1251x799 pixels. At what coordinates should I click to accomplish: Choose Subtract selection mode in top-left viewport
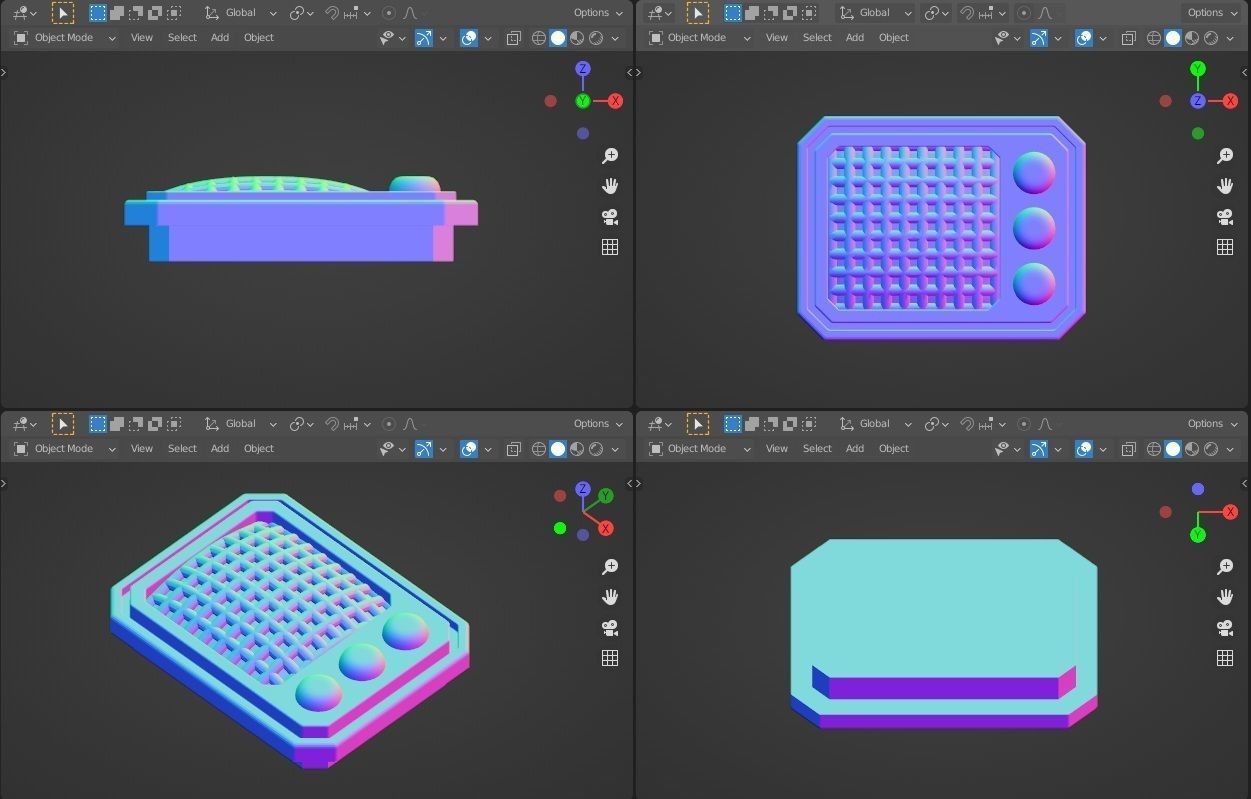[135, 13]
